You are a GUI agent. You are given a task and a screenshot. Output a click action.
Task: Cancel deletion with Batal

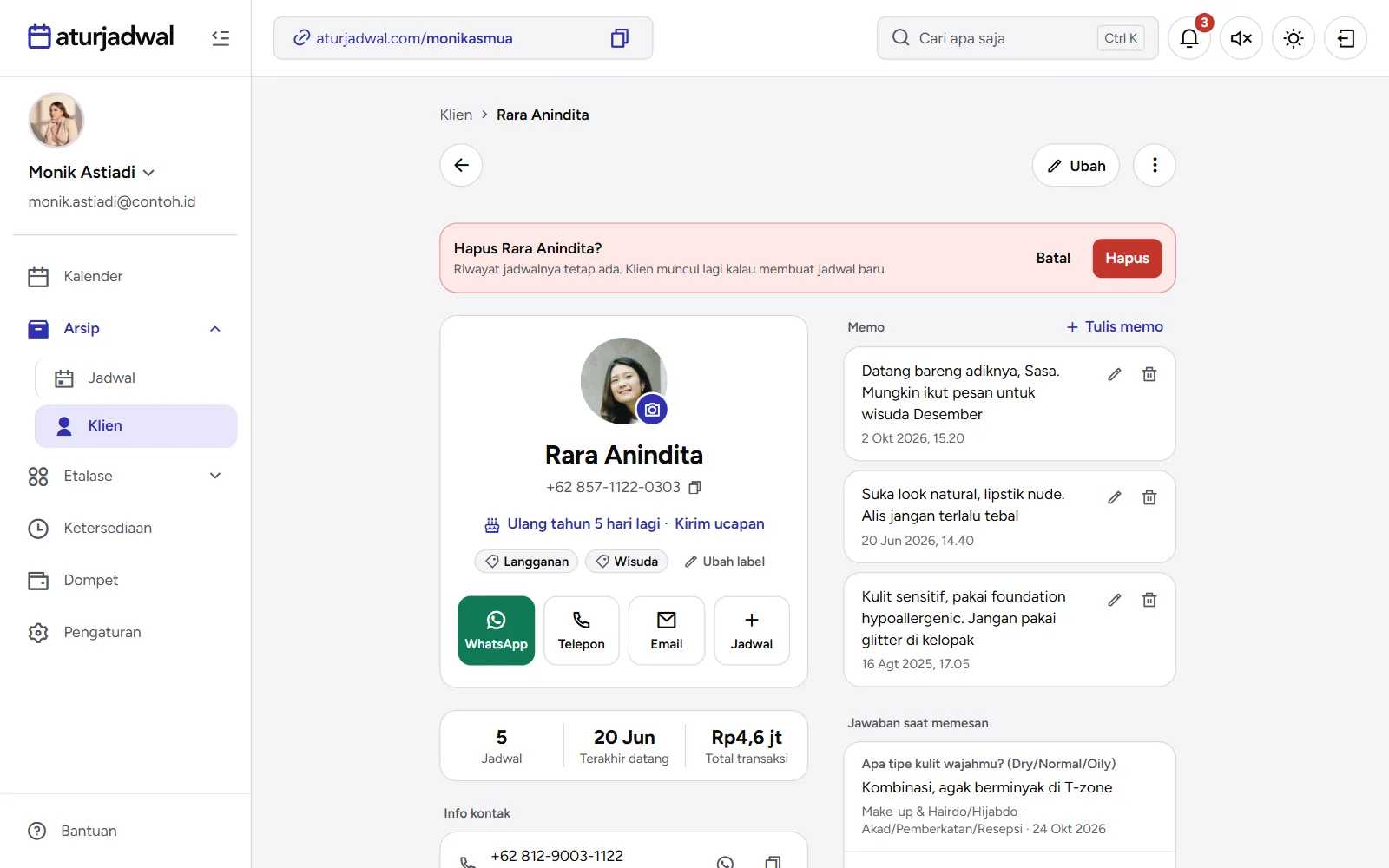click(1053, 259)
